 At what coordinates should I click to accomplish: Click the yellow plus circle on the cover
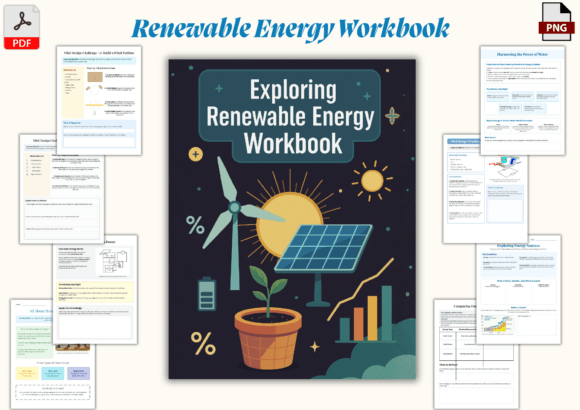[x=196, y=154]
